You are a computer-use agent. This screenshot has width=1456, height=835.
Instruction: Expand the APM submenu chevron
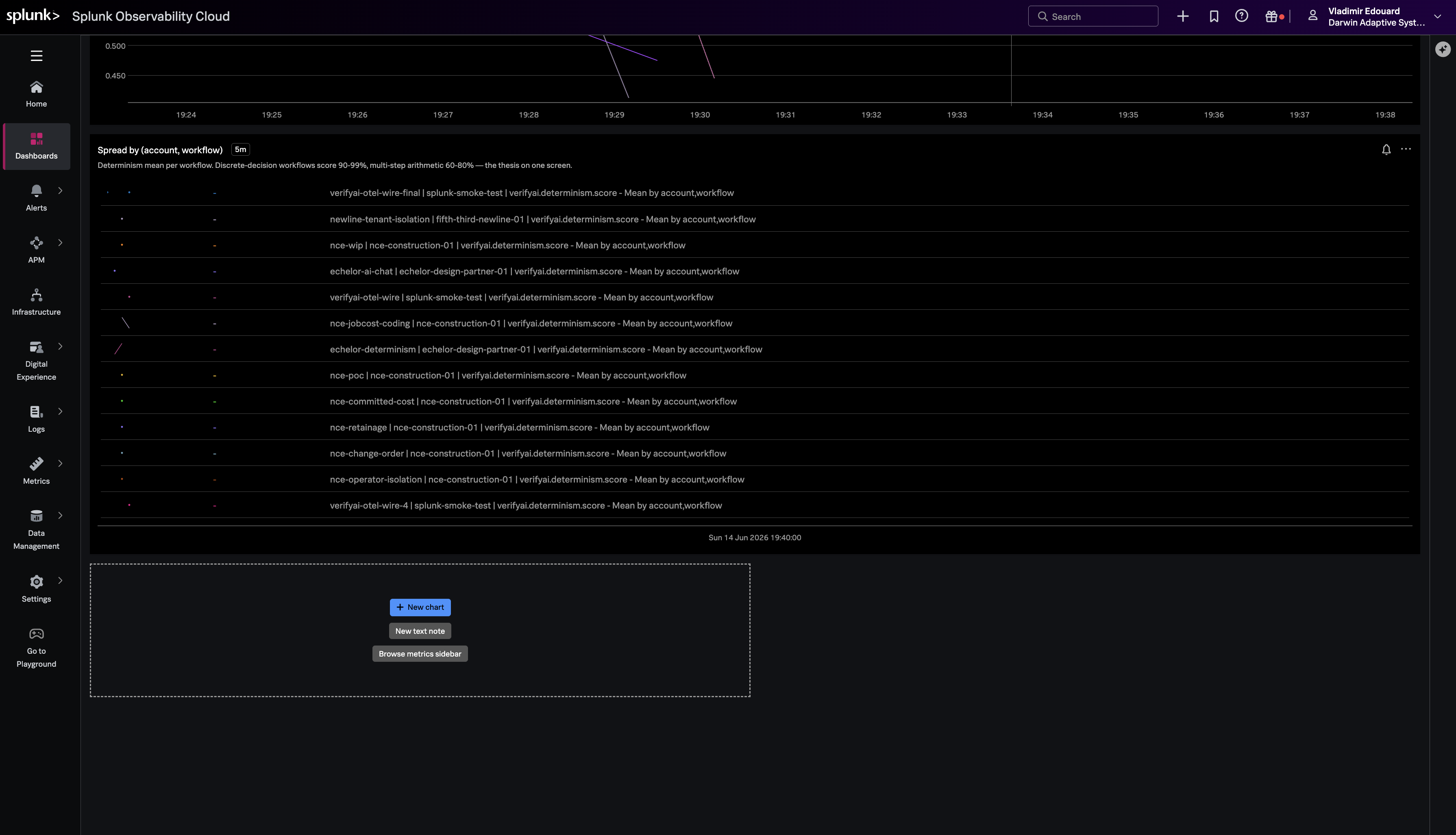coord(60,243)
